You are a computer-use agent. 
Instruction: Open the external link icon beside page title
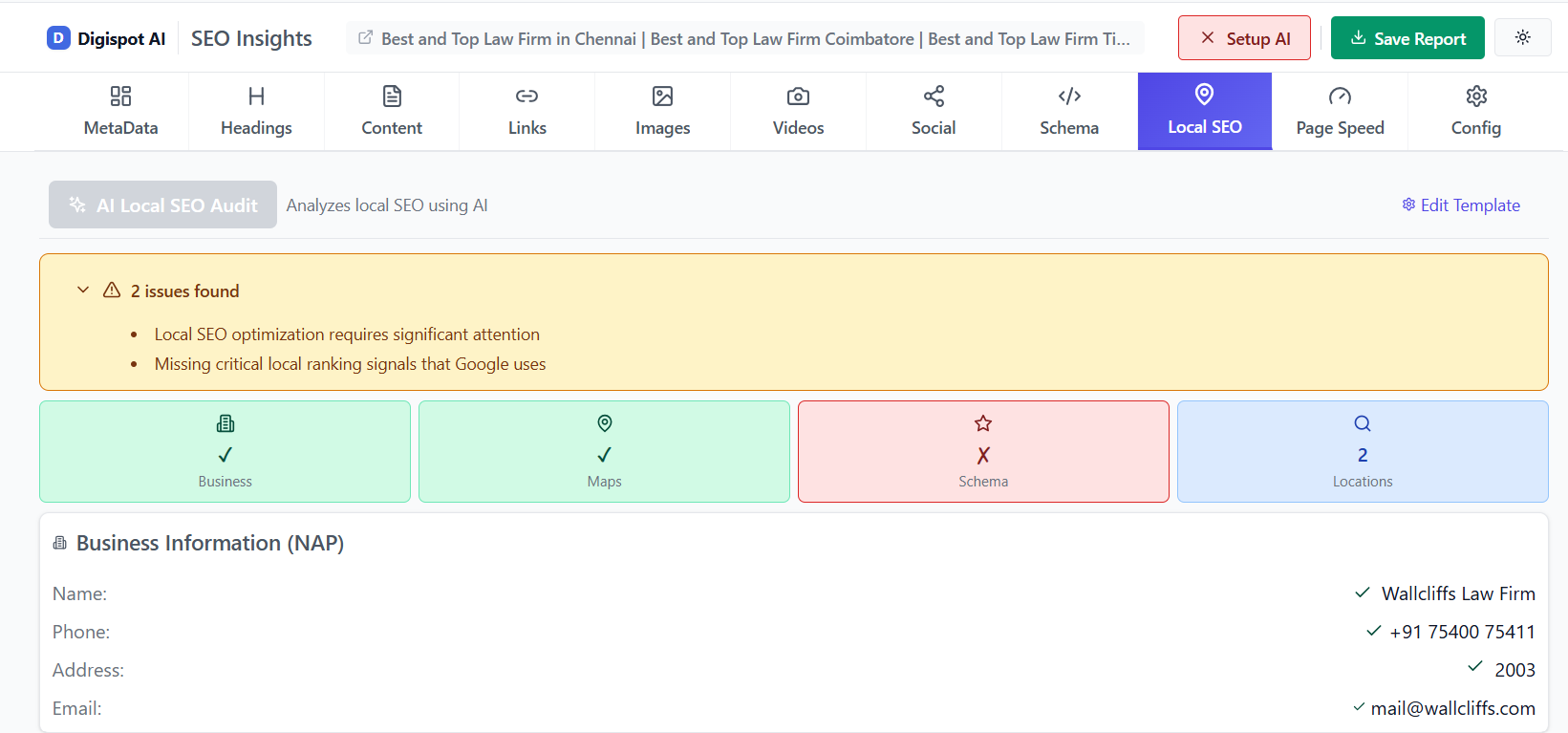click(365, 38)
